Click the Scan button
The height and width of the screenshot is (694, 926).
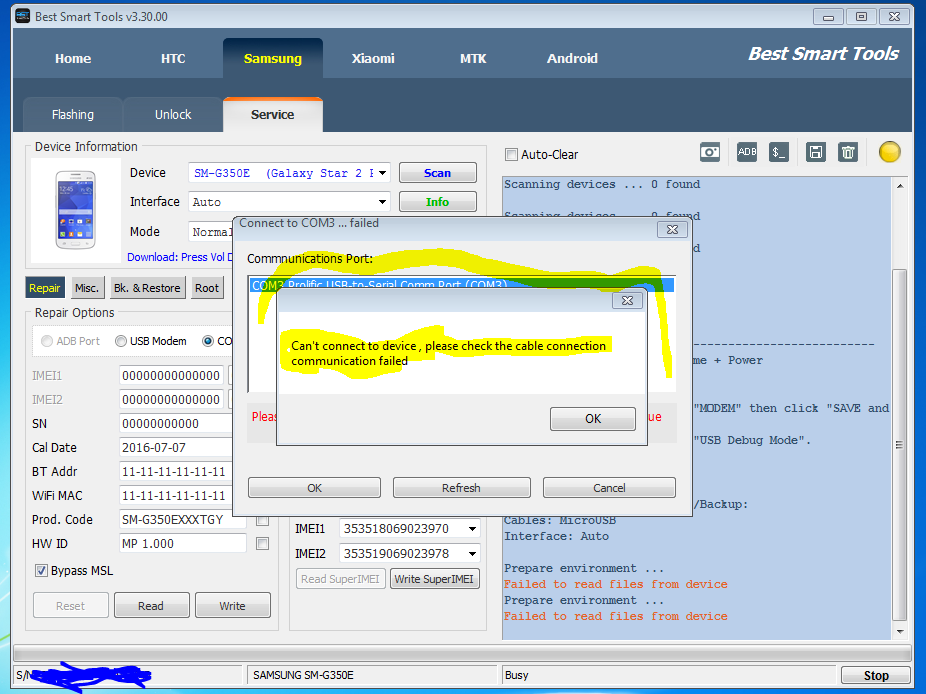[438, 173]
